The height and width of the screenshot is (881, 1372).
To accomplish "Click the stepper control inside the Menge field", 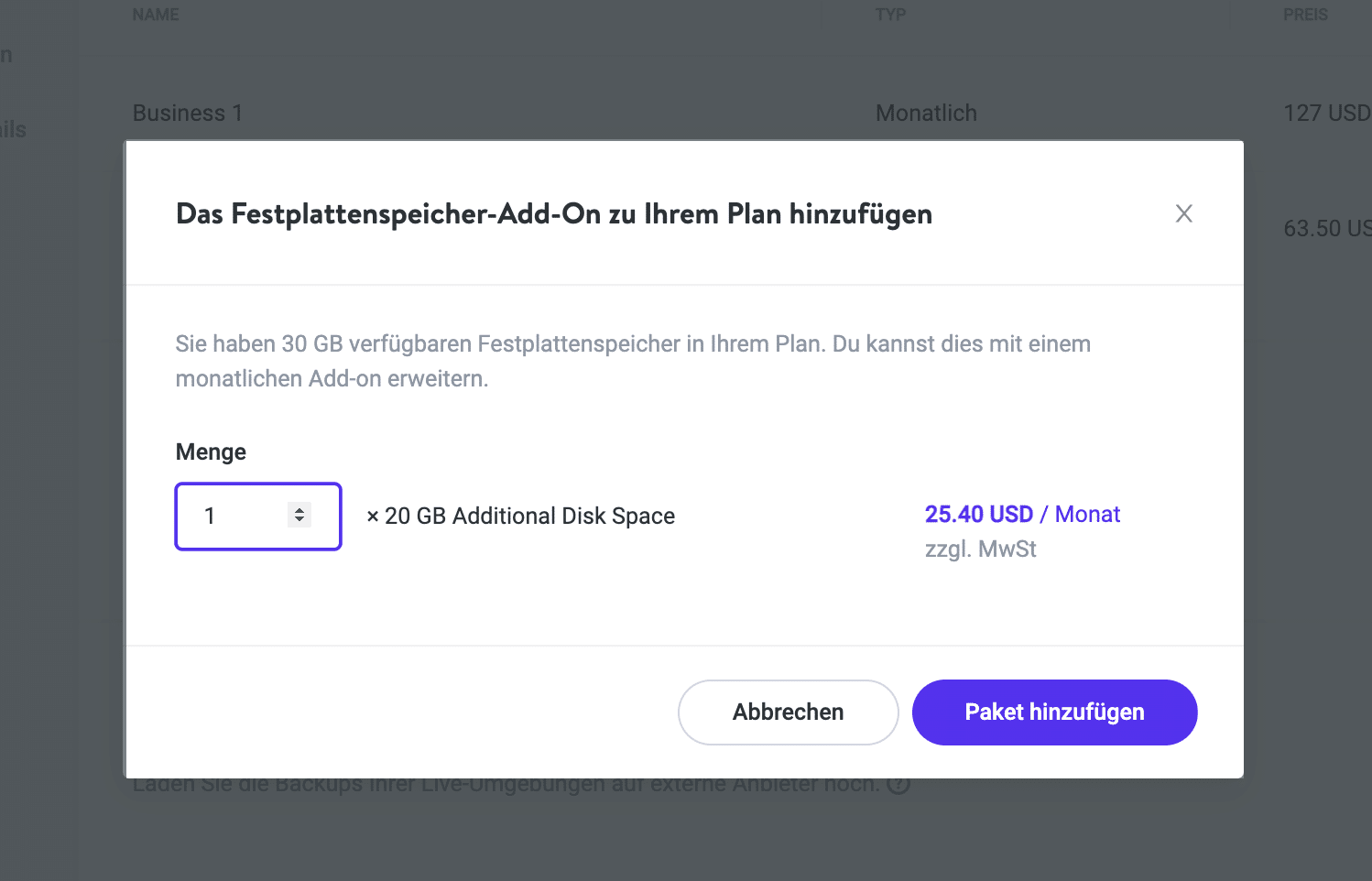I will click(x=299, y=516).
